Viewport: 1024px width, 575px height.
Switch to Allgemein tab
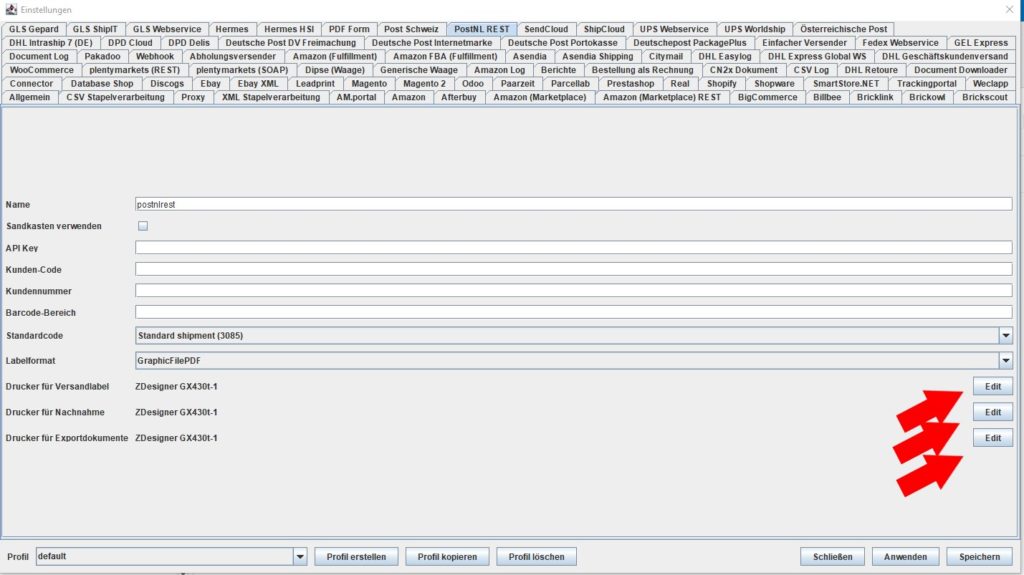(29, 97)
